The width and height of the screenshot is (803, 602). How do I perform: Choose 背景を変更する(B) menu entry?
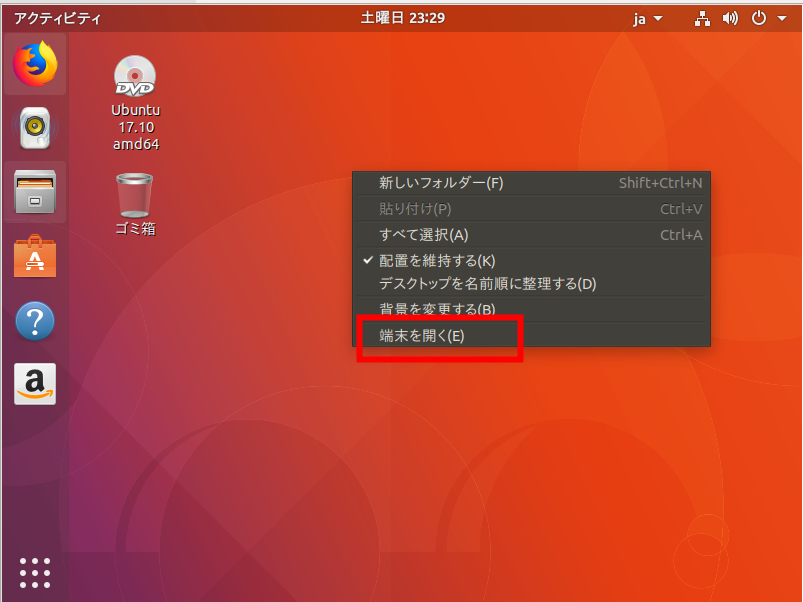point(531,309)
